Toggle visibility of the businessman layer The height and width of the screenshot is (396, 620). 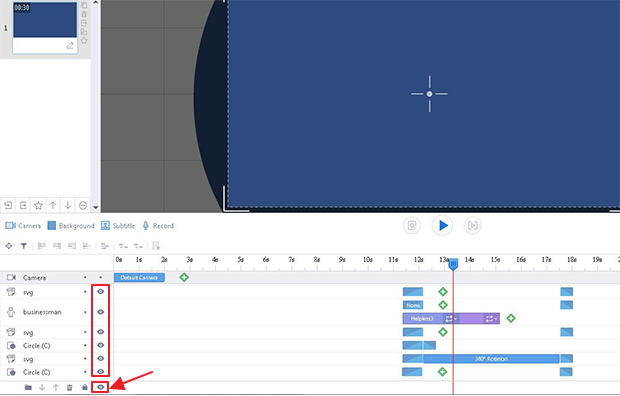(x=100, y=312)
